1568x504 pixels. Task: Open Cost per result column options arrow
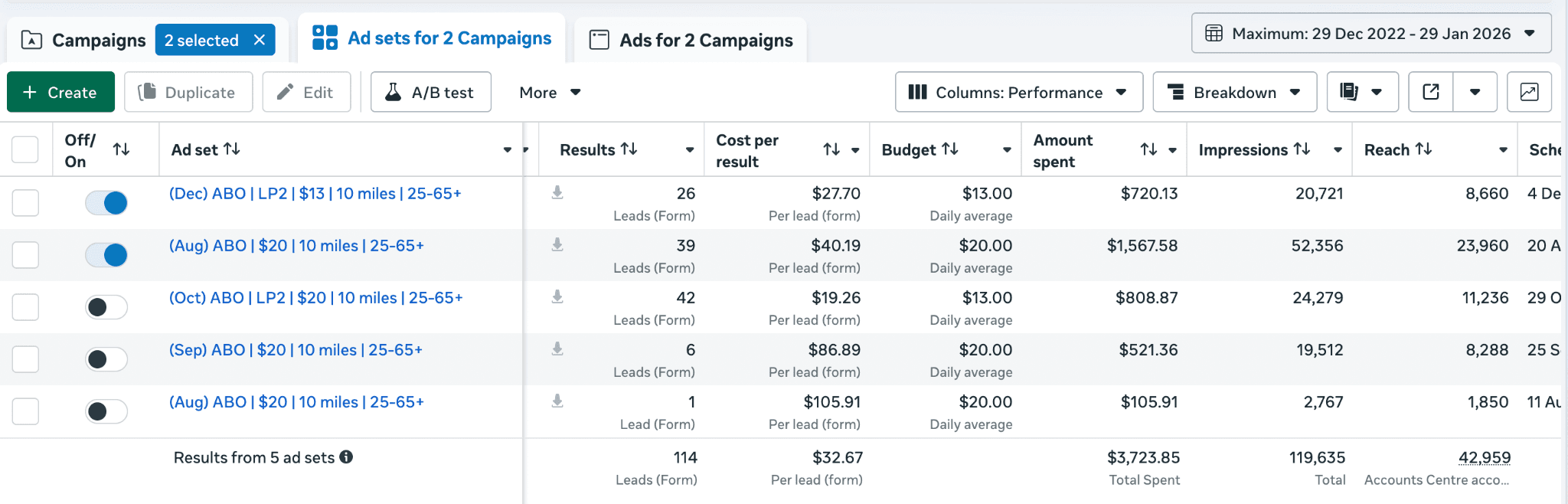855,150
